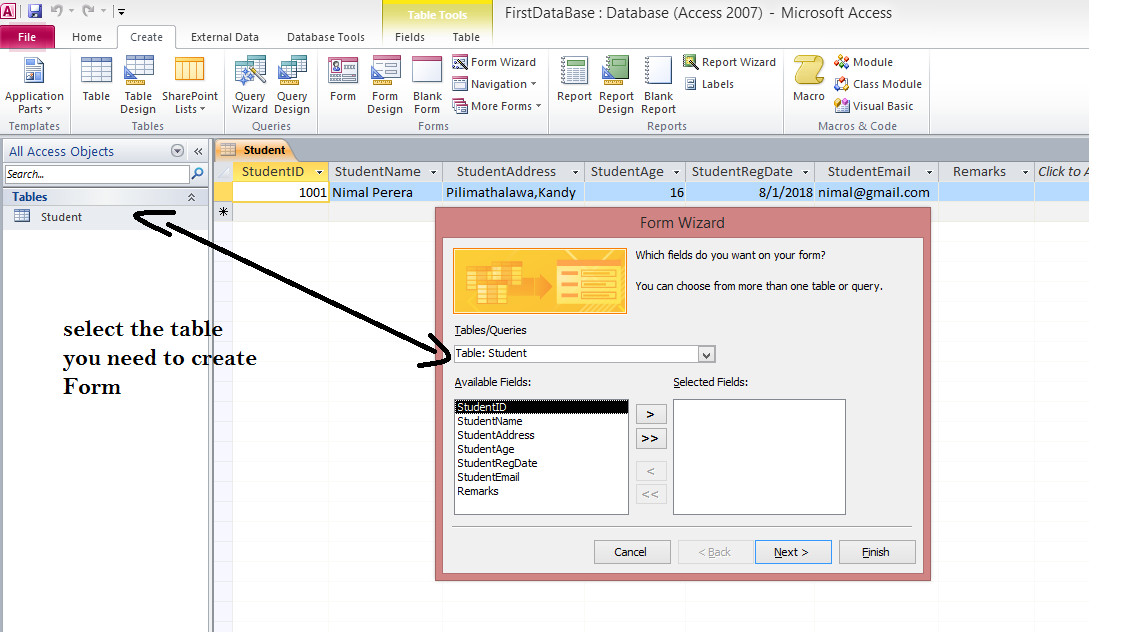Create a new Table
1133x632 pixels.
(x=96, y=85)
